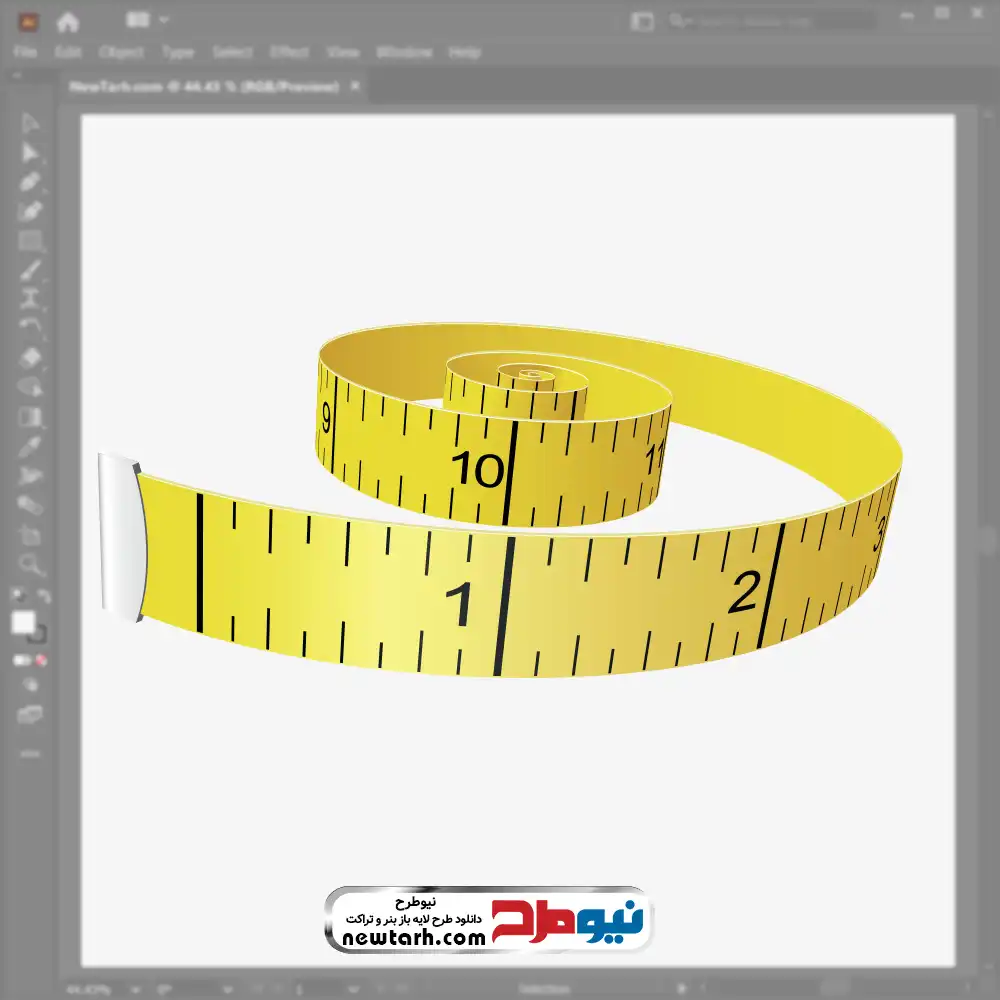Click the Home icon in top bar
Image resolution: width=1000 pixels, height=1000 pixels.
coord(68,22)
